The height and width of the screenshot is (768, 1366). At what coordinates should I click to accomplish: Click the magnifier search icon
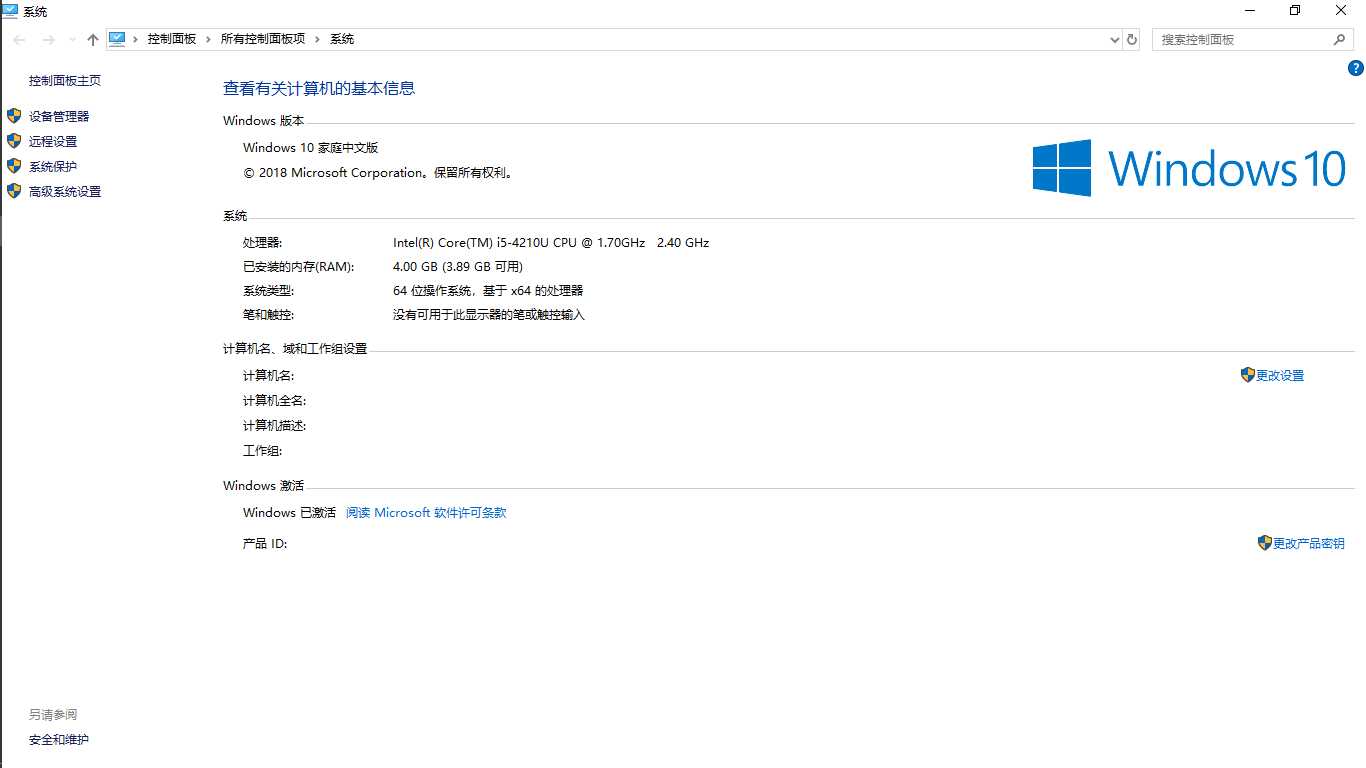[1340, 39]
